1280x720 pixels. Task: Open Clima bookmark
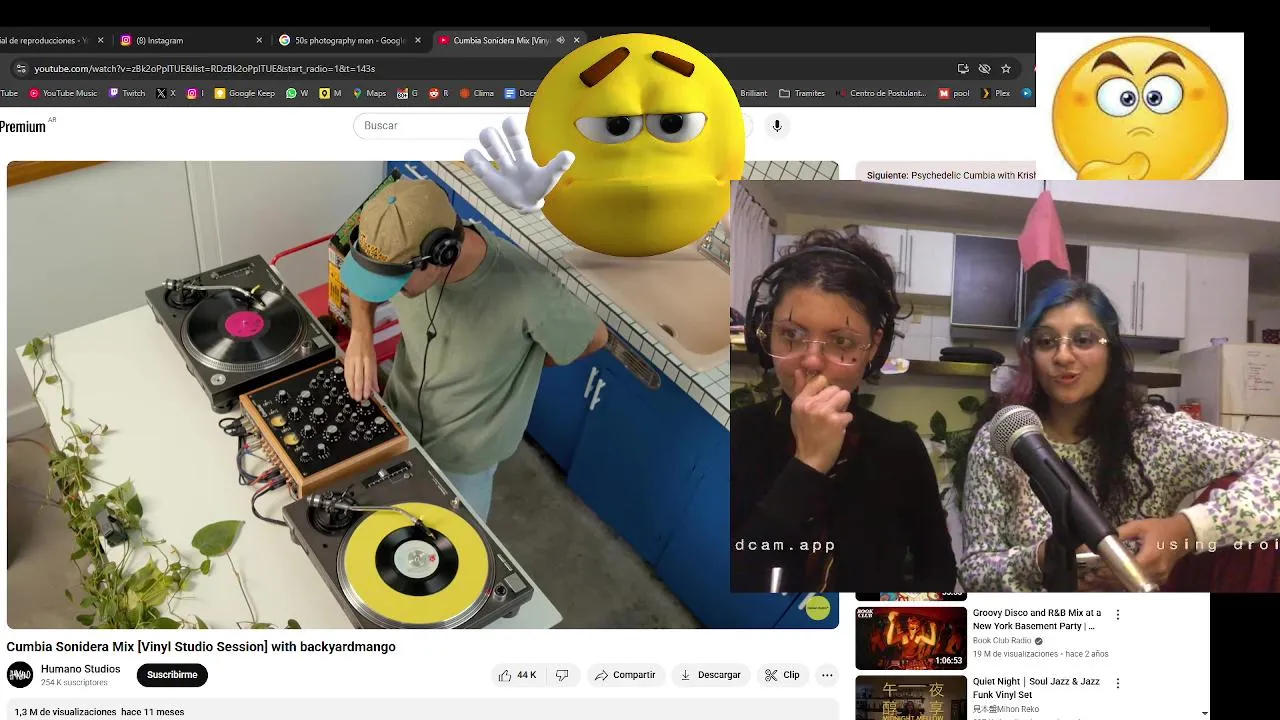pyautogui.click(x=477, y=93)
